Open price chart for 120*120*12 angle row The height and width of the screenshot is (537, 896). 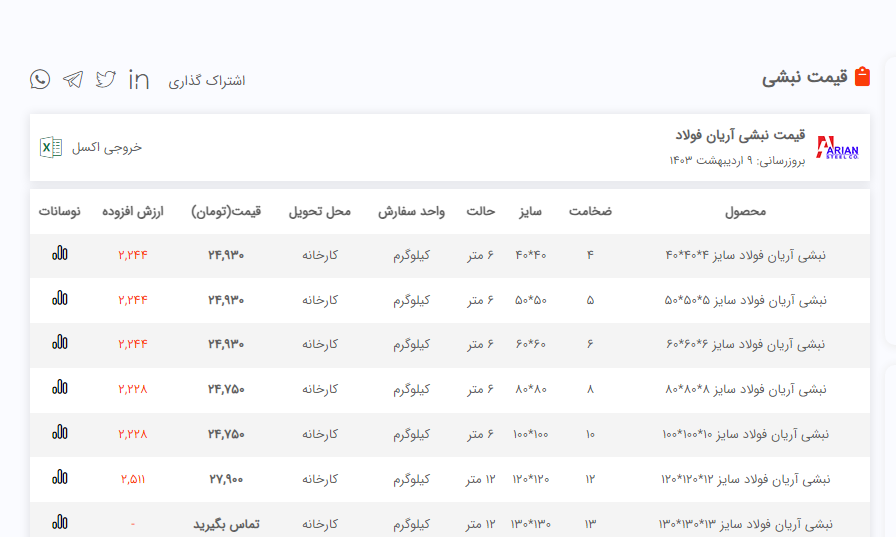point(60,478)
